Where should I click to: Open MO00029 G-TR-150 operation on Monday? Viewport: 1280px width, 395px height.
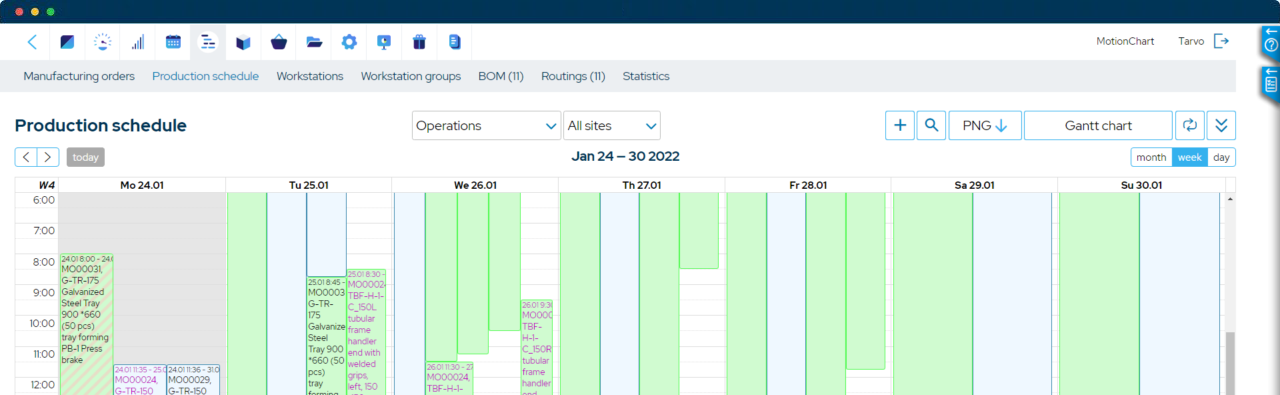click(193, 379)
